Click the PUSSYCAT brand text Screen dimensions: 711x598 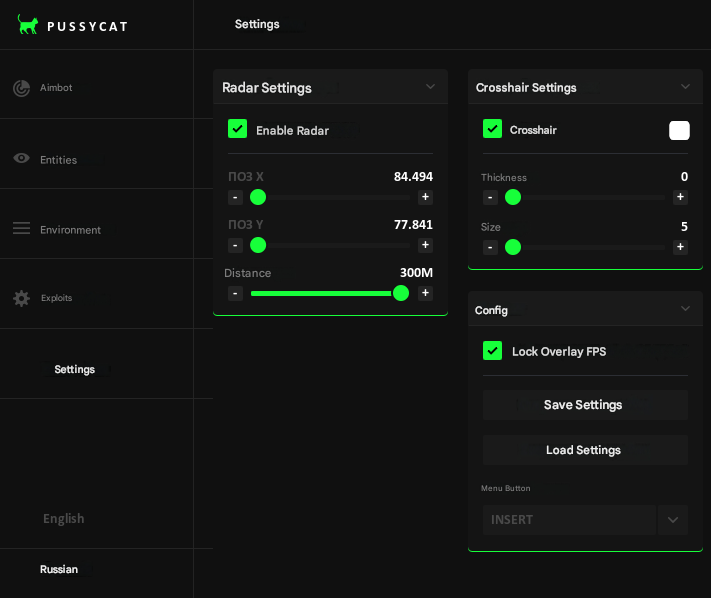[88, 27]
